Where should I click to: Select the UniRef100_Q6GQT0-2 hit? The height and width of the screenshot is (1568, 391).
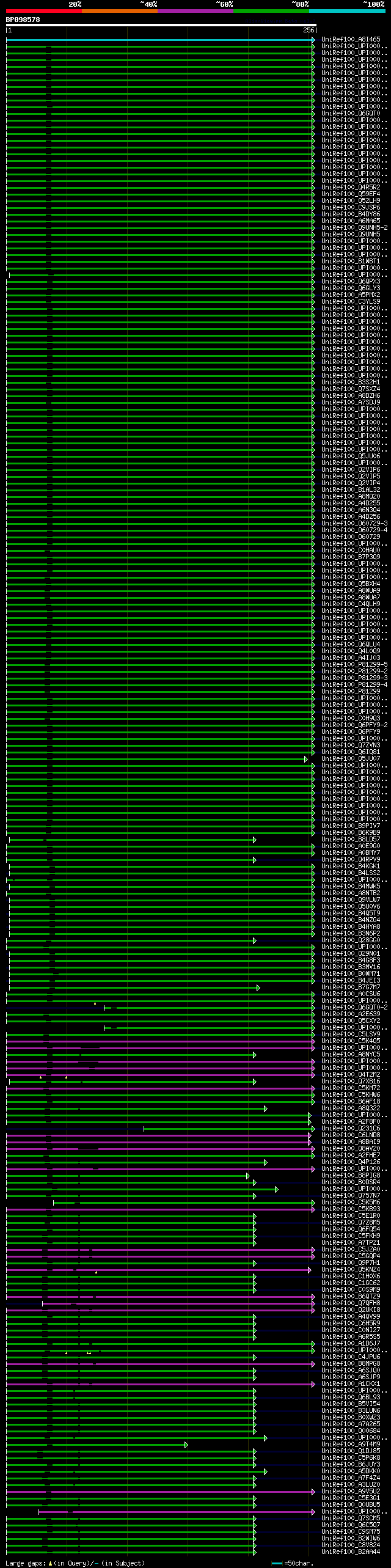(354, 1008)
